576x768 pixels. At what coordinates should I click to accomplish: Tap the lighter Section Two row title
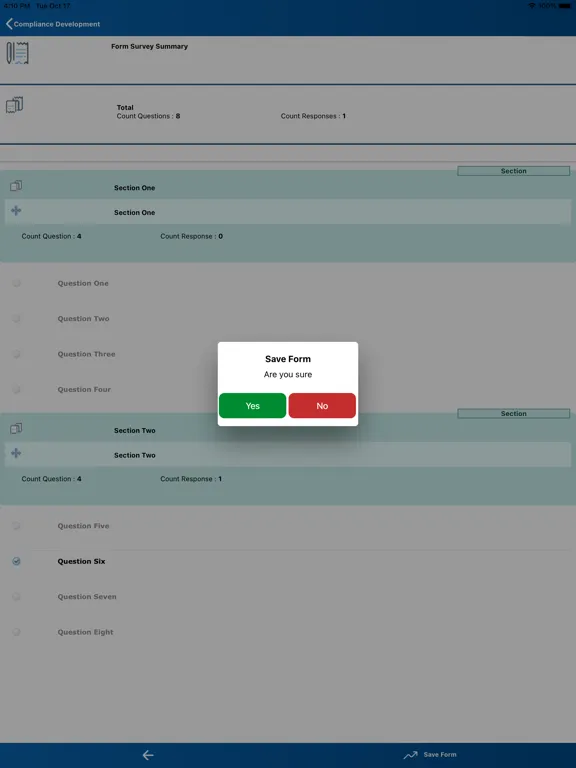(x=135, y=455)
